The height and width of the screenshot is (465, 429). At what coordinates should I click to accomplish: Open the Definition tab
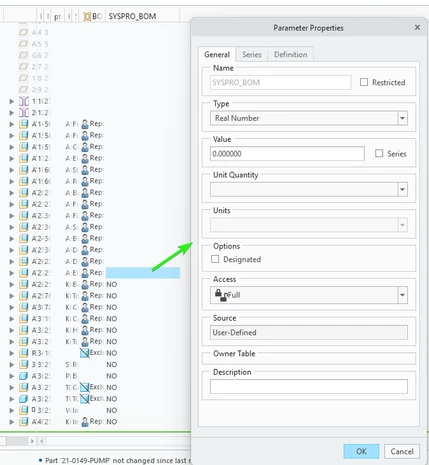[291, 54]
